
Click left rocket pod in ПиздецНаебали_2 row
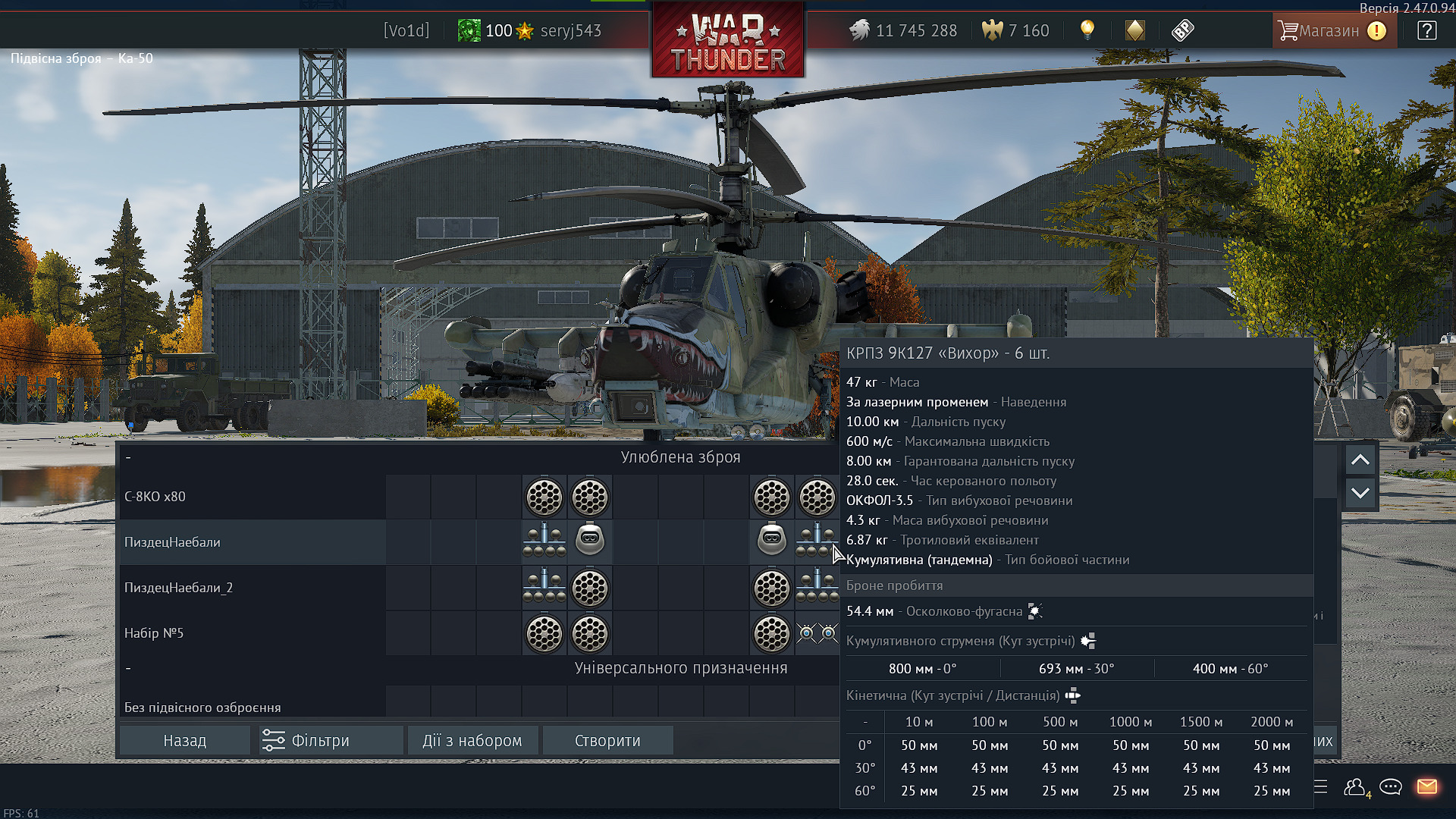(x=590, y=588)
